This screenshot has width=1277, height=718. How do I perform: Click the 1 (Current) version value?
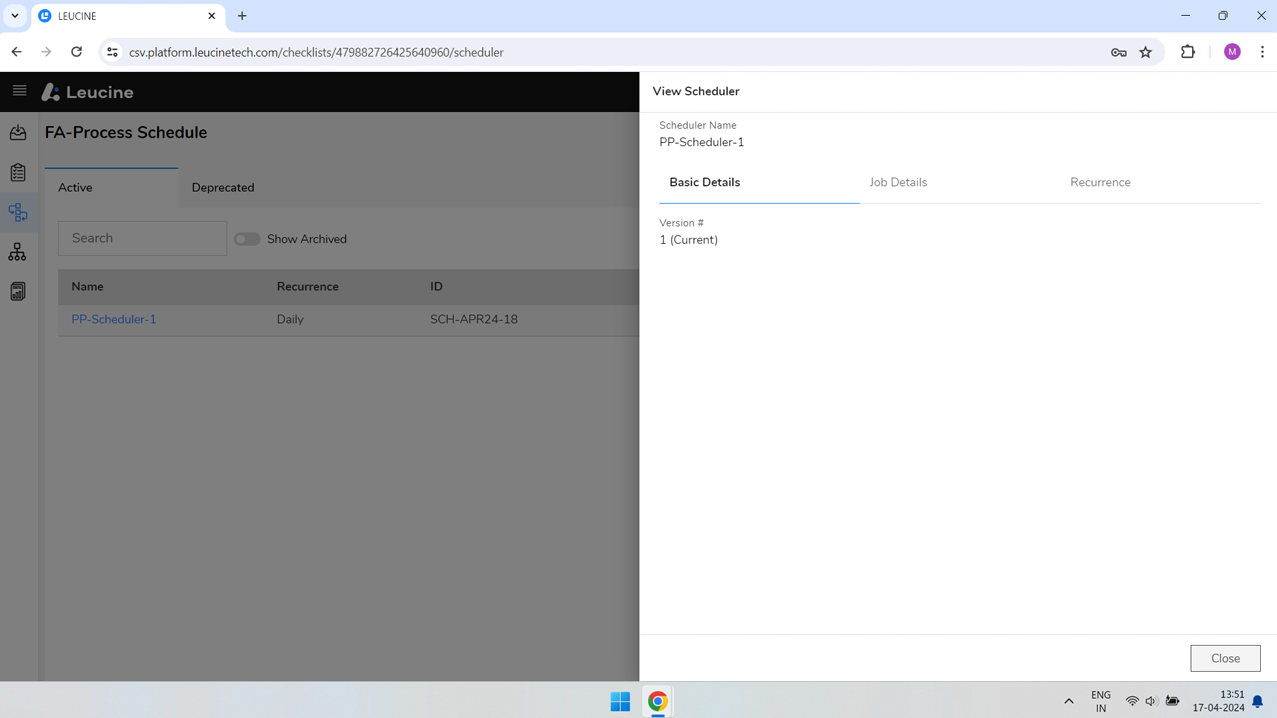pos(688,240)
